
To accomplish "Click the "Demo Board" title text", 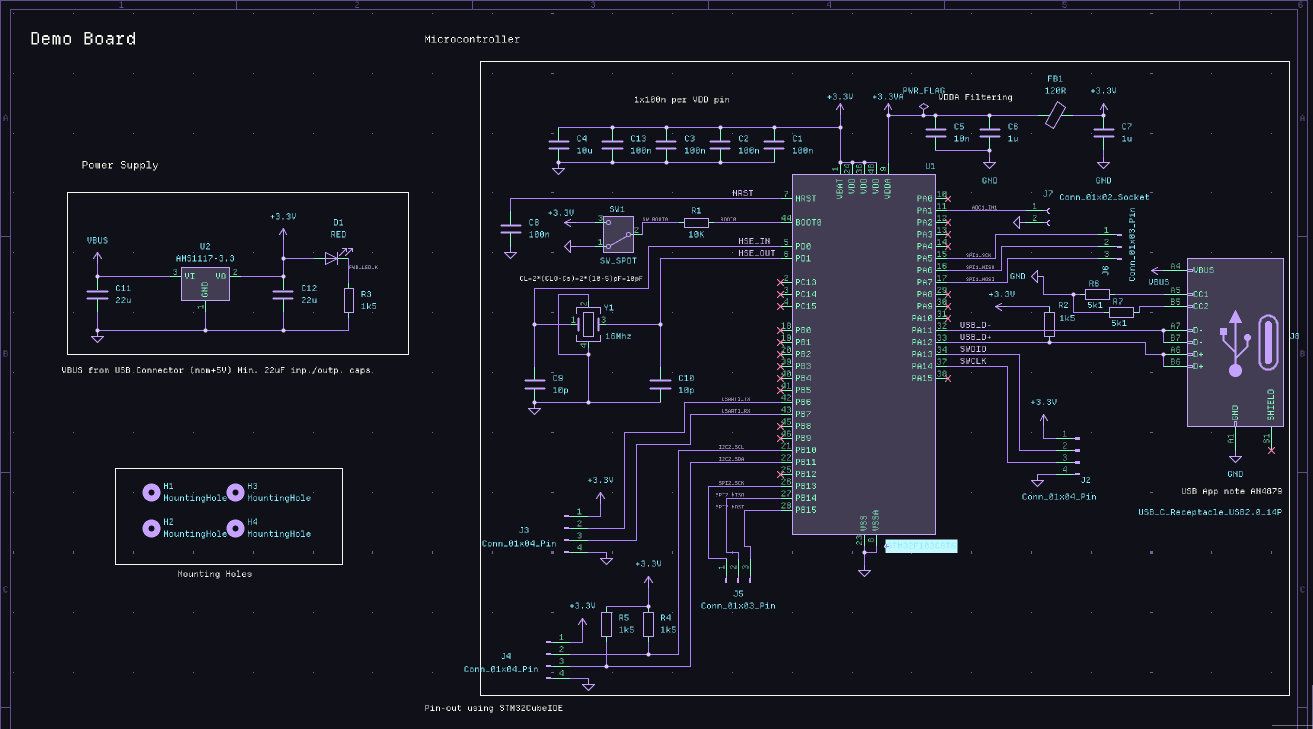I will (83, 39).
